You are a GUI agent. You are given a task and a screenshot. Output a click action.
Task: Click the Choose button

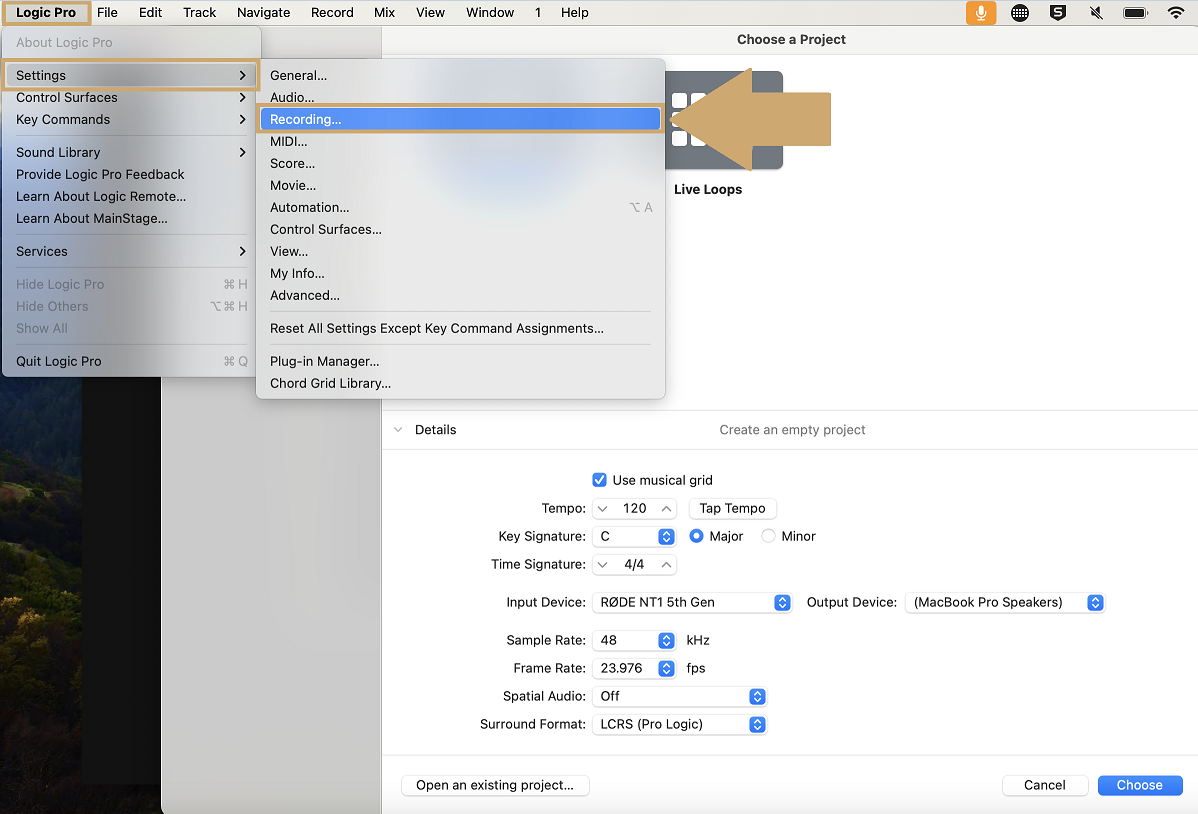(1139, 786)
